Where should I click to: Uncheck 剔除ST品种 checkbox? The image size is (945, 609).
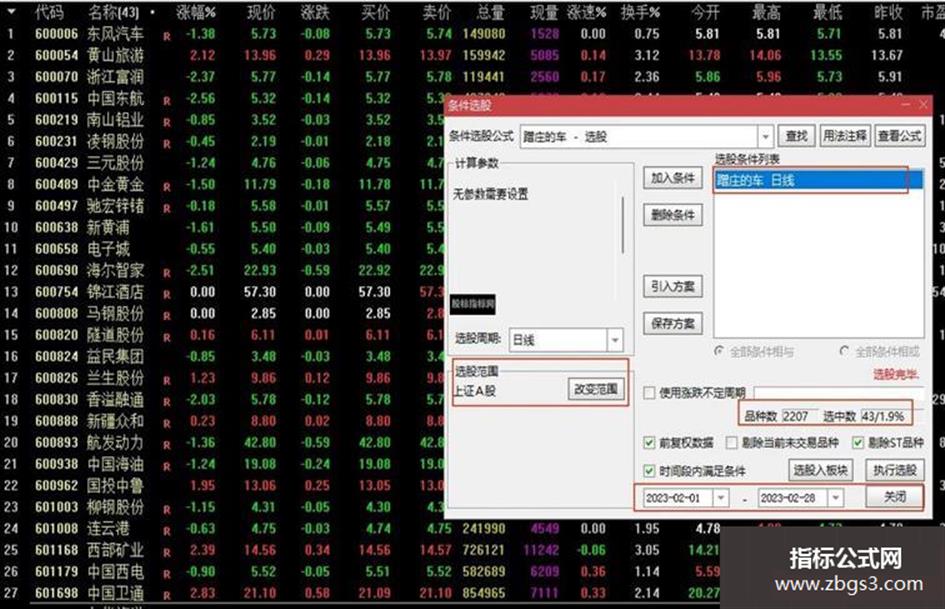click(x=858, y=443)
